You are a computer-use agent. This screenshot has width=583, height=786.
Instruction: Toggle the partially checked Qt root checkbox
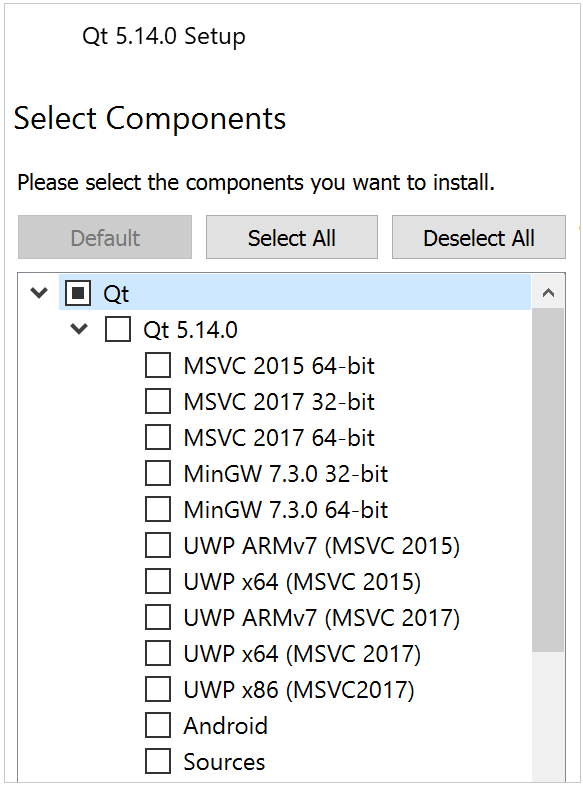click(78, 293)
